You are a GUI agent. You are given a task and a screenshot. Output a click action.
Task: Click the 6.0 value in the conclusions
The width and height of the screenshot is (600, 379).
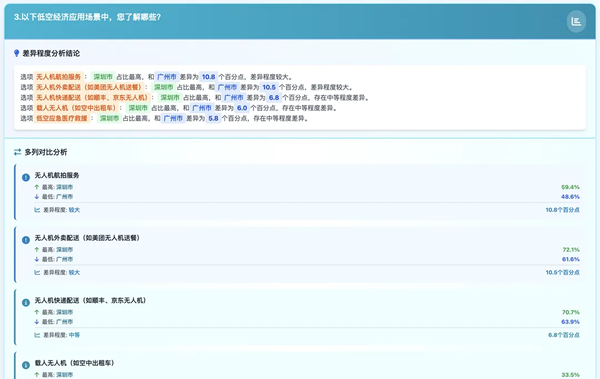coord(242,108)
